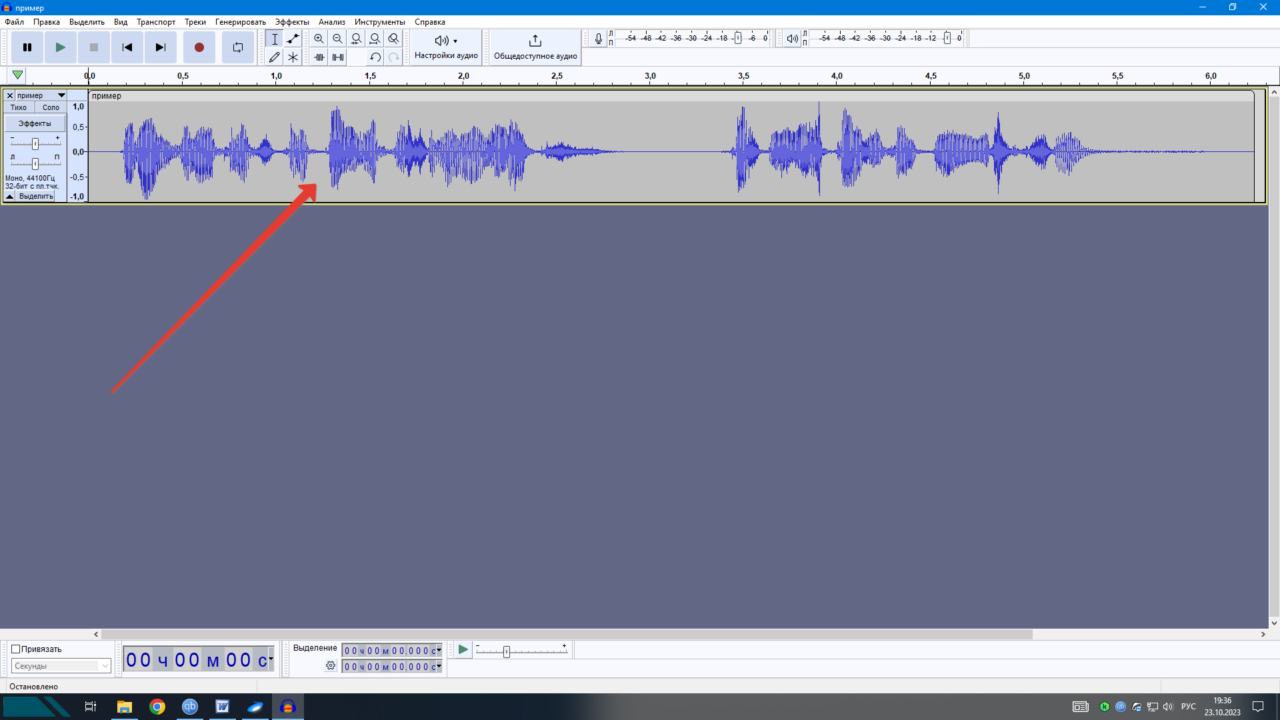Mute track with Тихо button
Image resolution: width=1280 pixels, height=720 pixels.
[x=19, y=107]
